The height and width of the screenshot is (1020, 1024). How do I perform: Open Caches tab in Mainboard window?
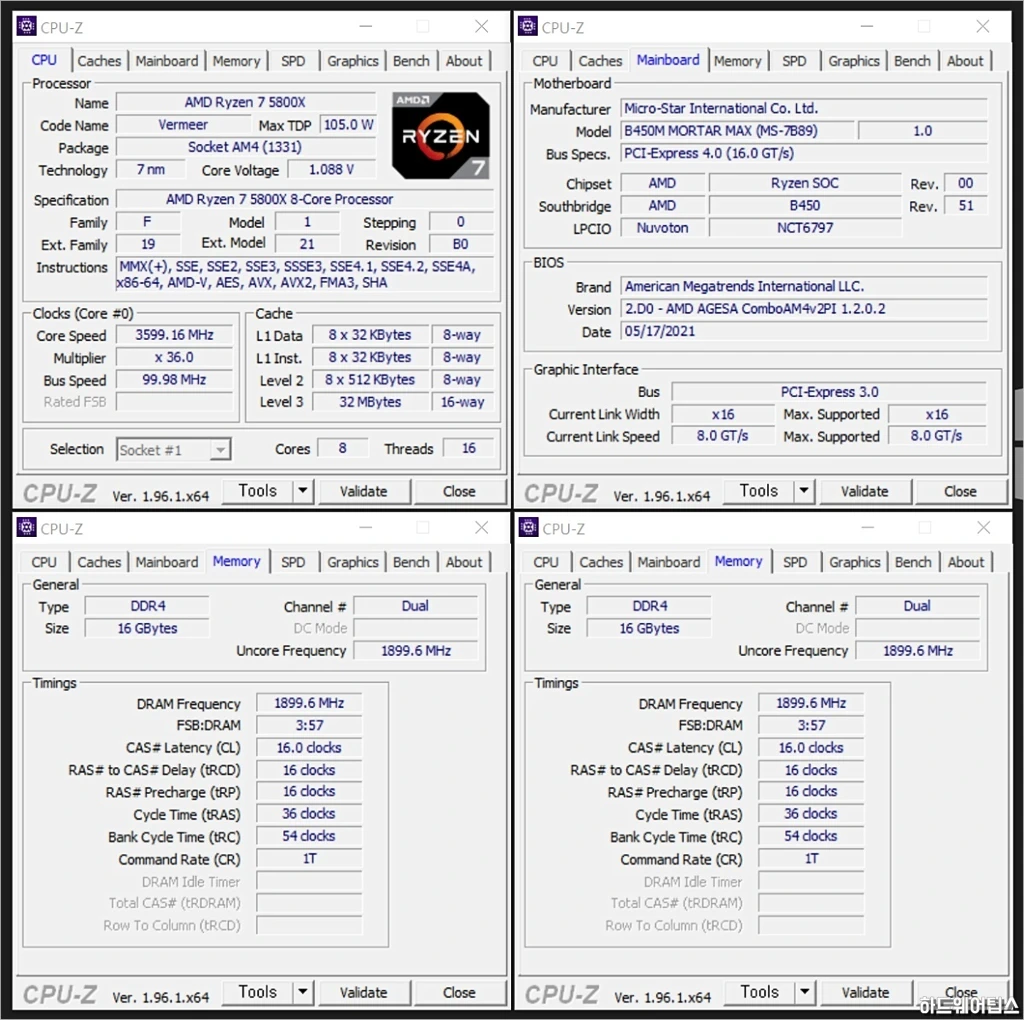point(600,61)
